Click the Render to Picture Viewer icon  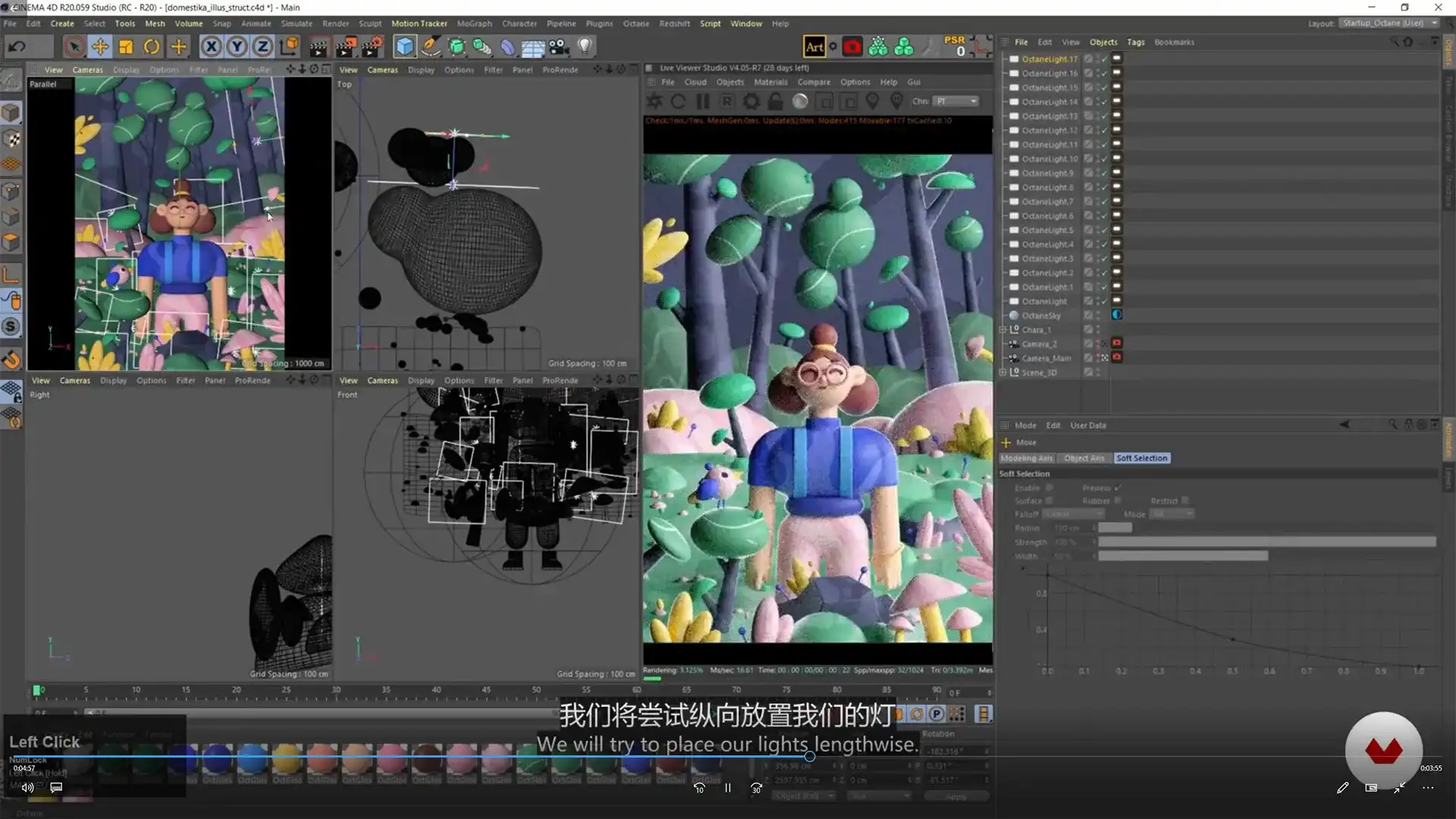(346, 46)
